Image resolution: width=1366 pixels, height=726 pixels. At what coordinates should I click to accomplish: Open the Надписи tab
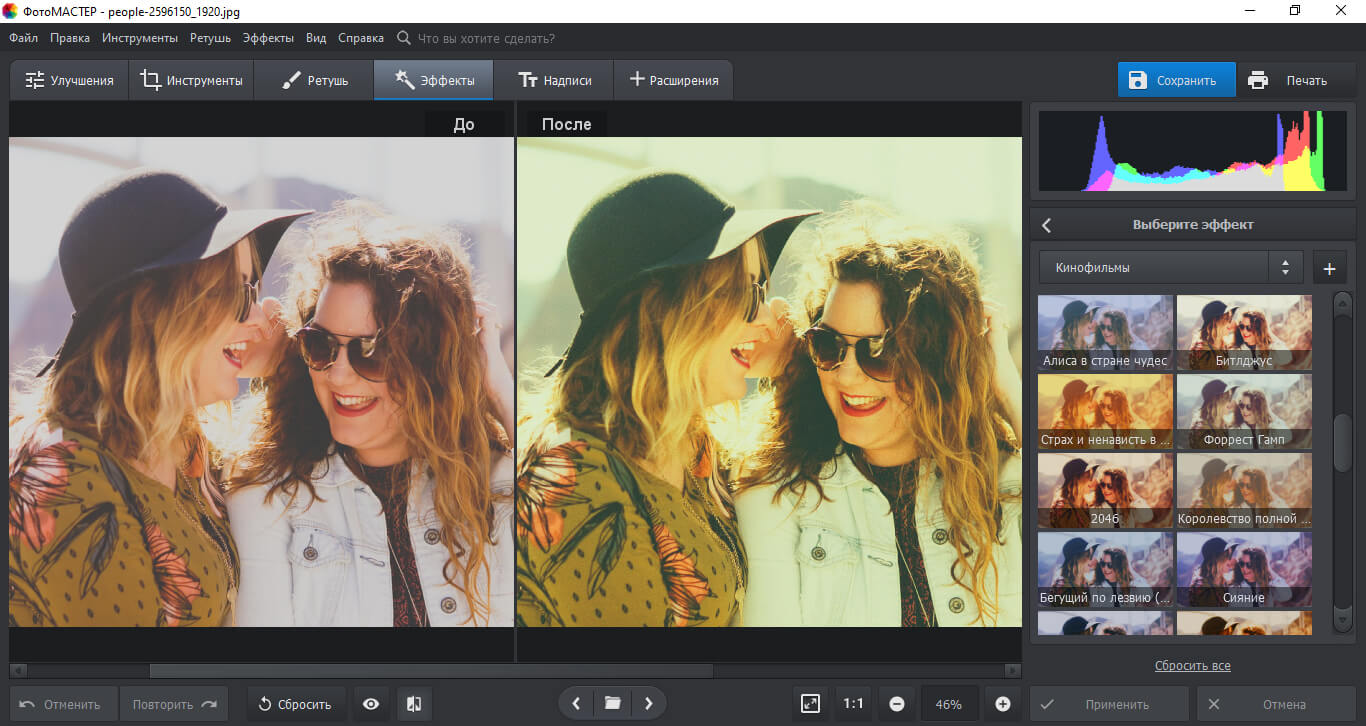click(554, 80)
